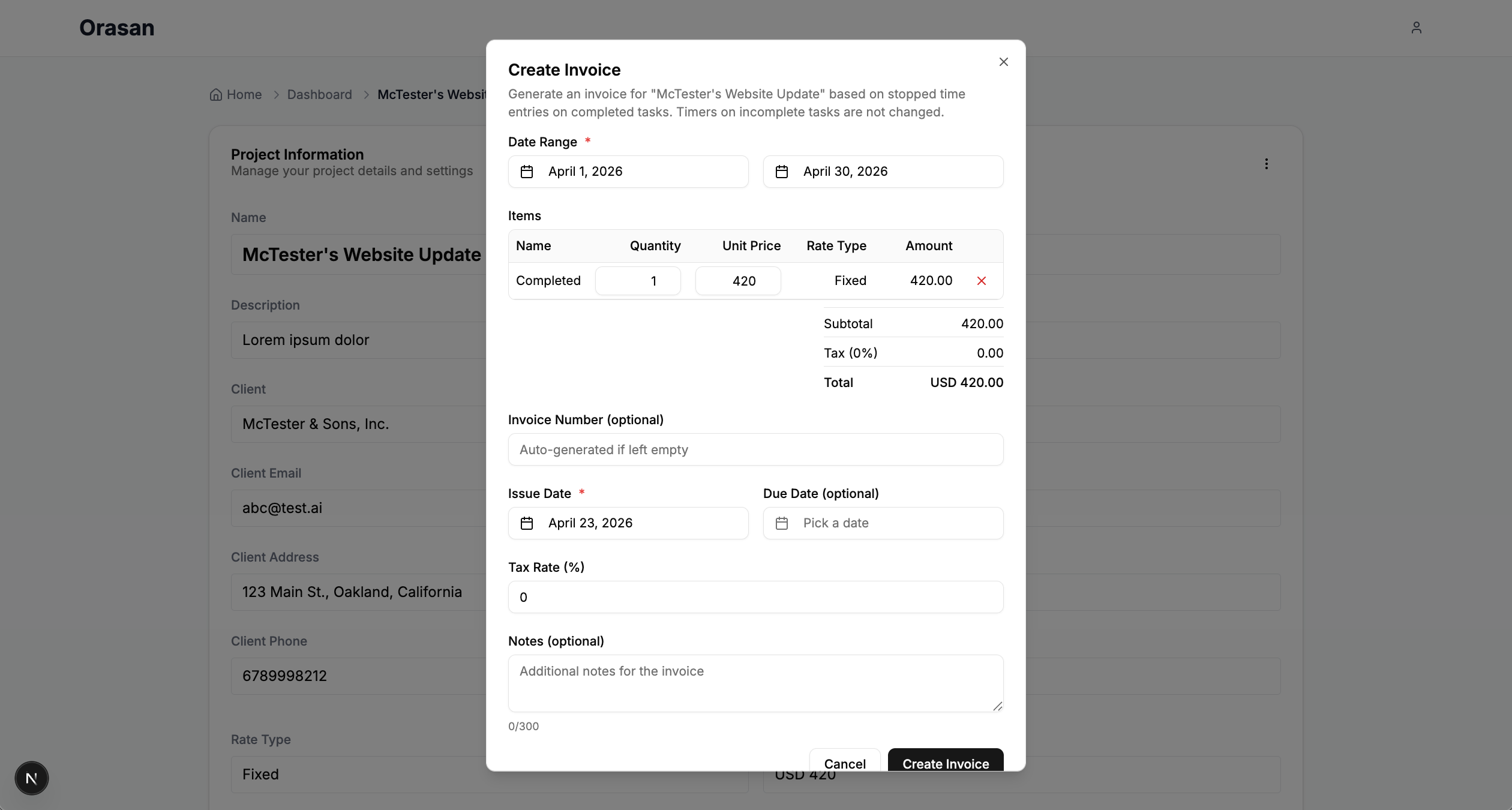Click calendar icon in end date field

[781, 172]
